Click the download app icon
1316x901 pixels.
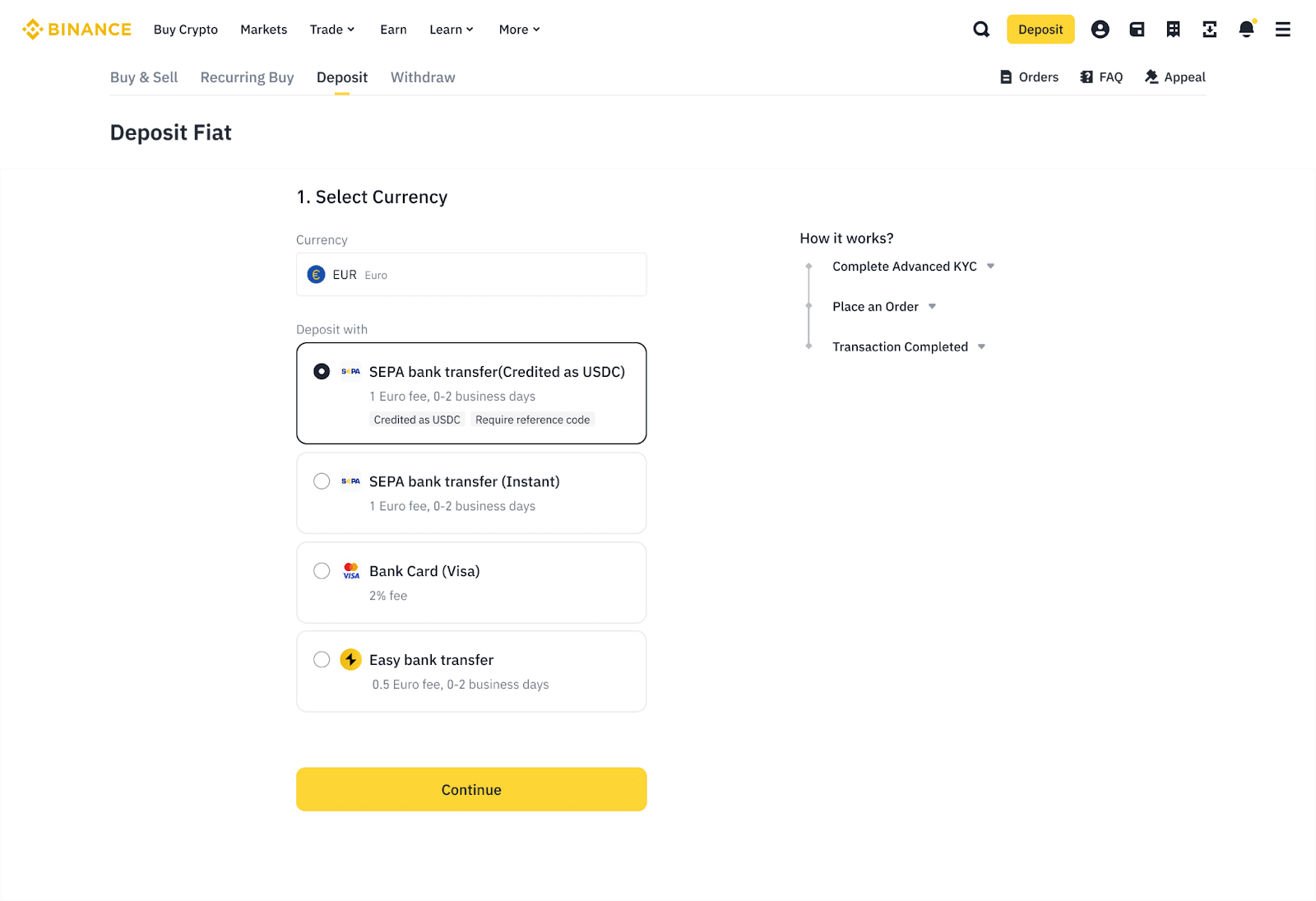pyautogui.click(x=1209, y=30)
